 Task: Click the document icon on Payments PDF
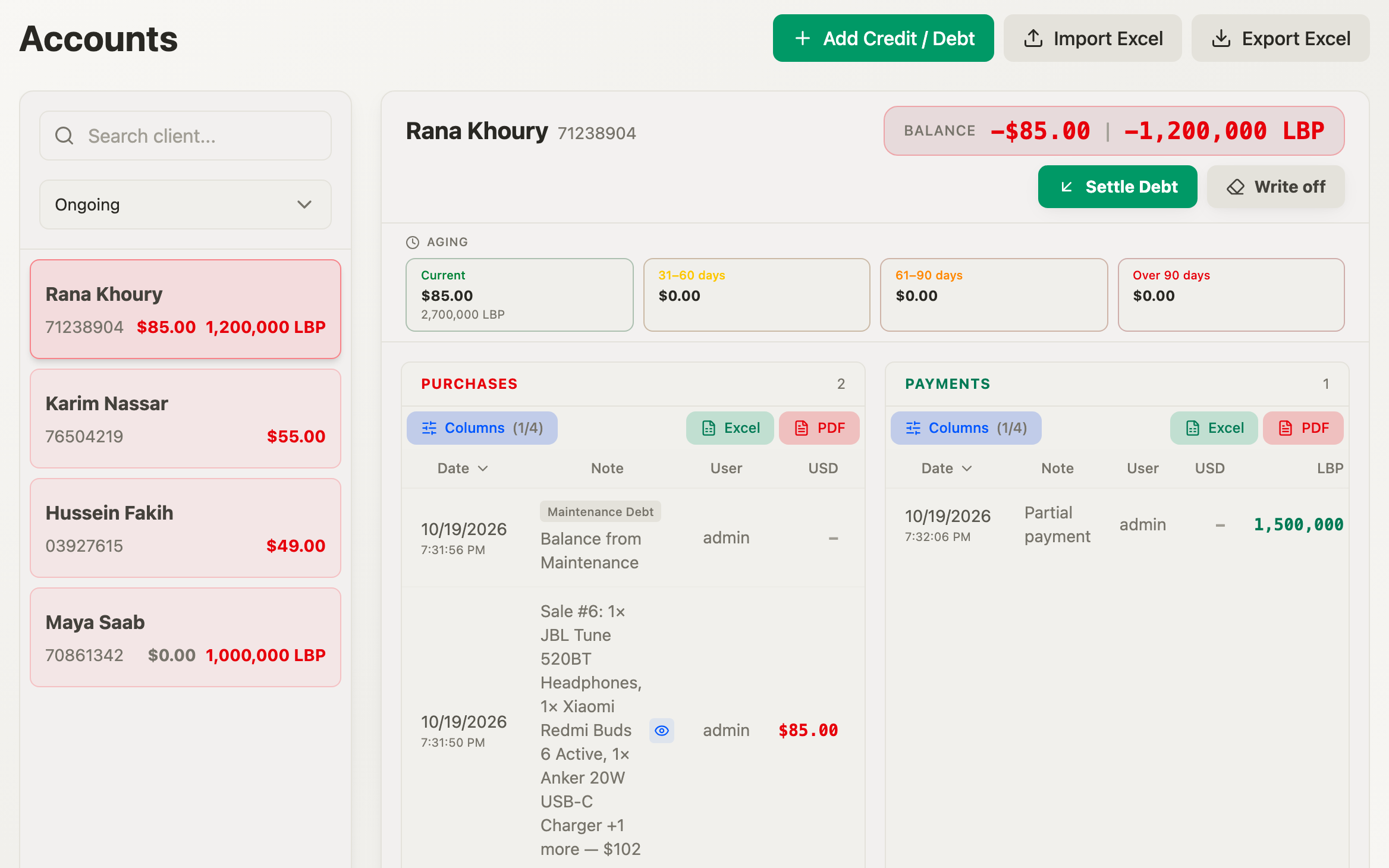pos(1286,428)
